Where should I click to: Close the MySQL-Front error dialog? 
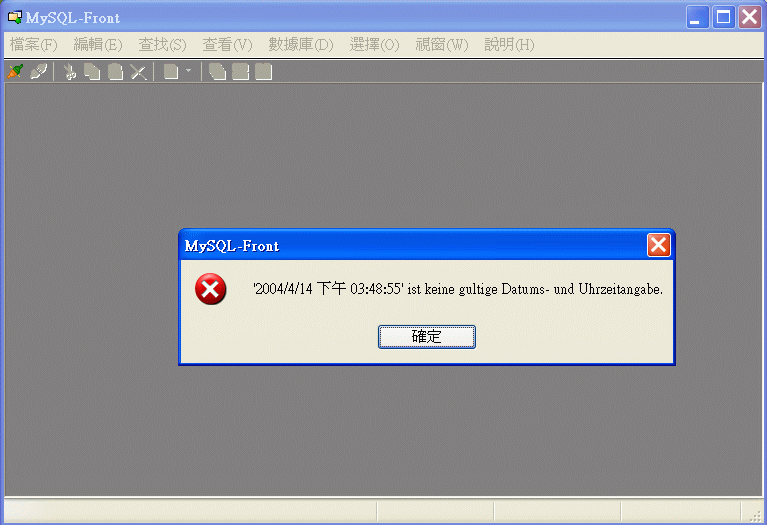coord(658,245)
